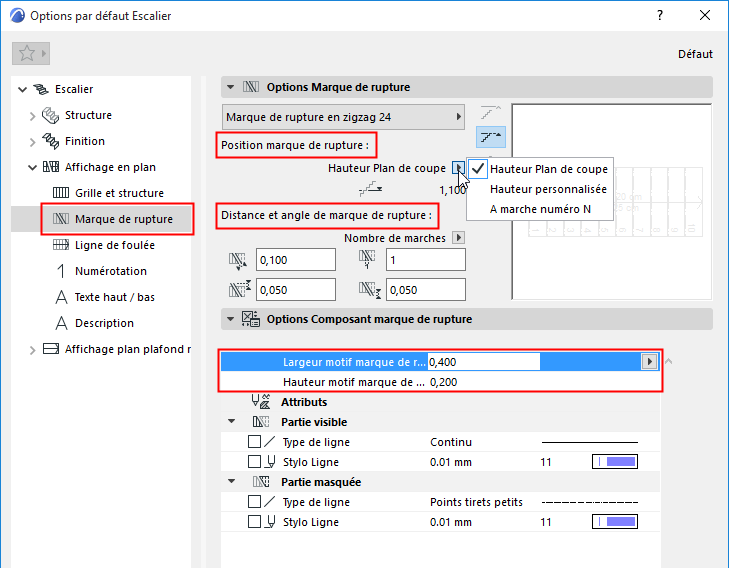
Task: Click the Texte haut / bas icon
Action: (61, 297)
